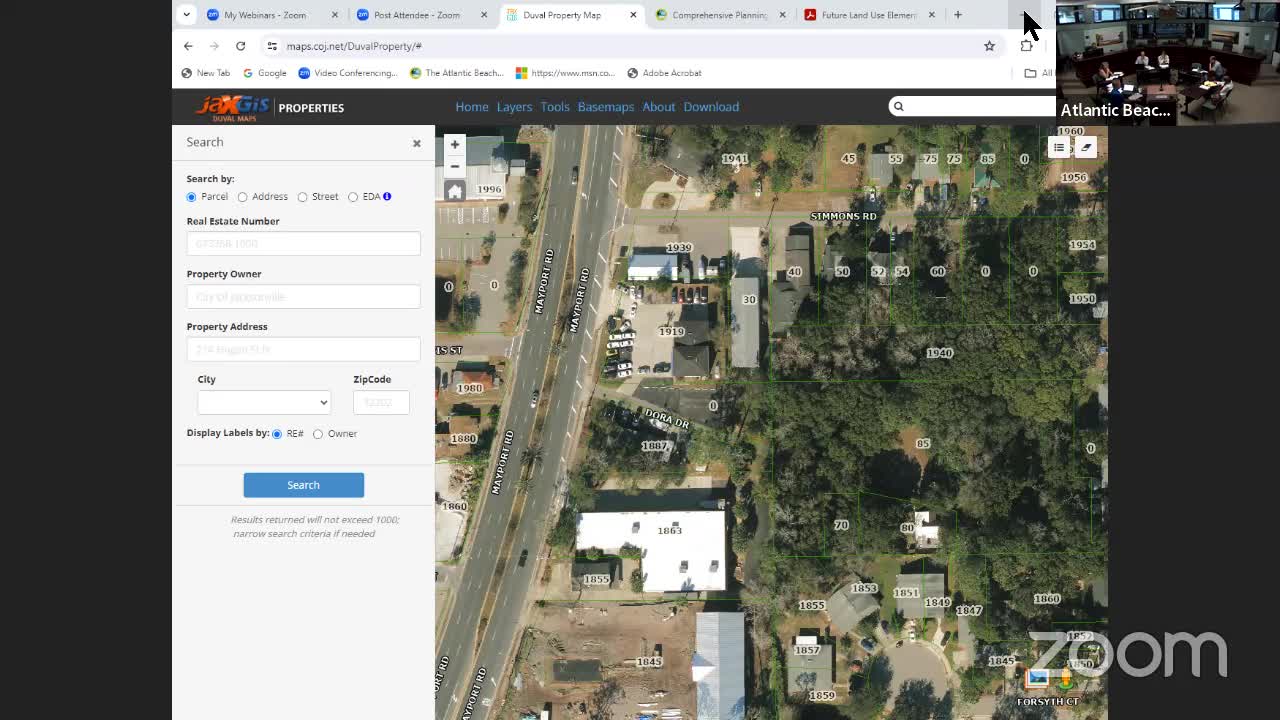Open the City dropdown

coord(264,402)
